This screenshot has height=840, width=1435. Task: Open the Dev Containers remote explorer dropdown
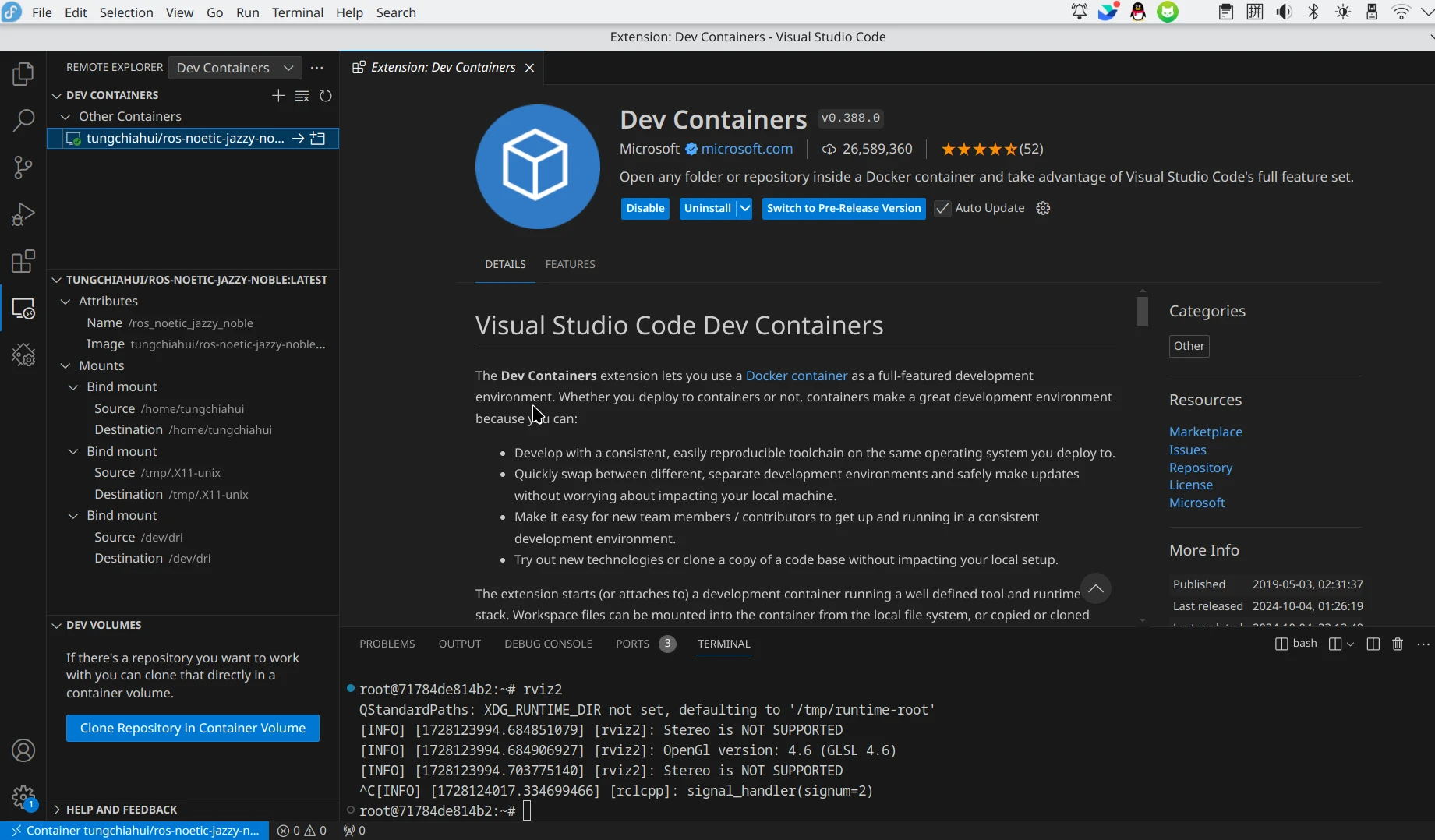[235, 68]
